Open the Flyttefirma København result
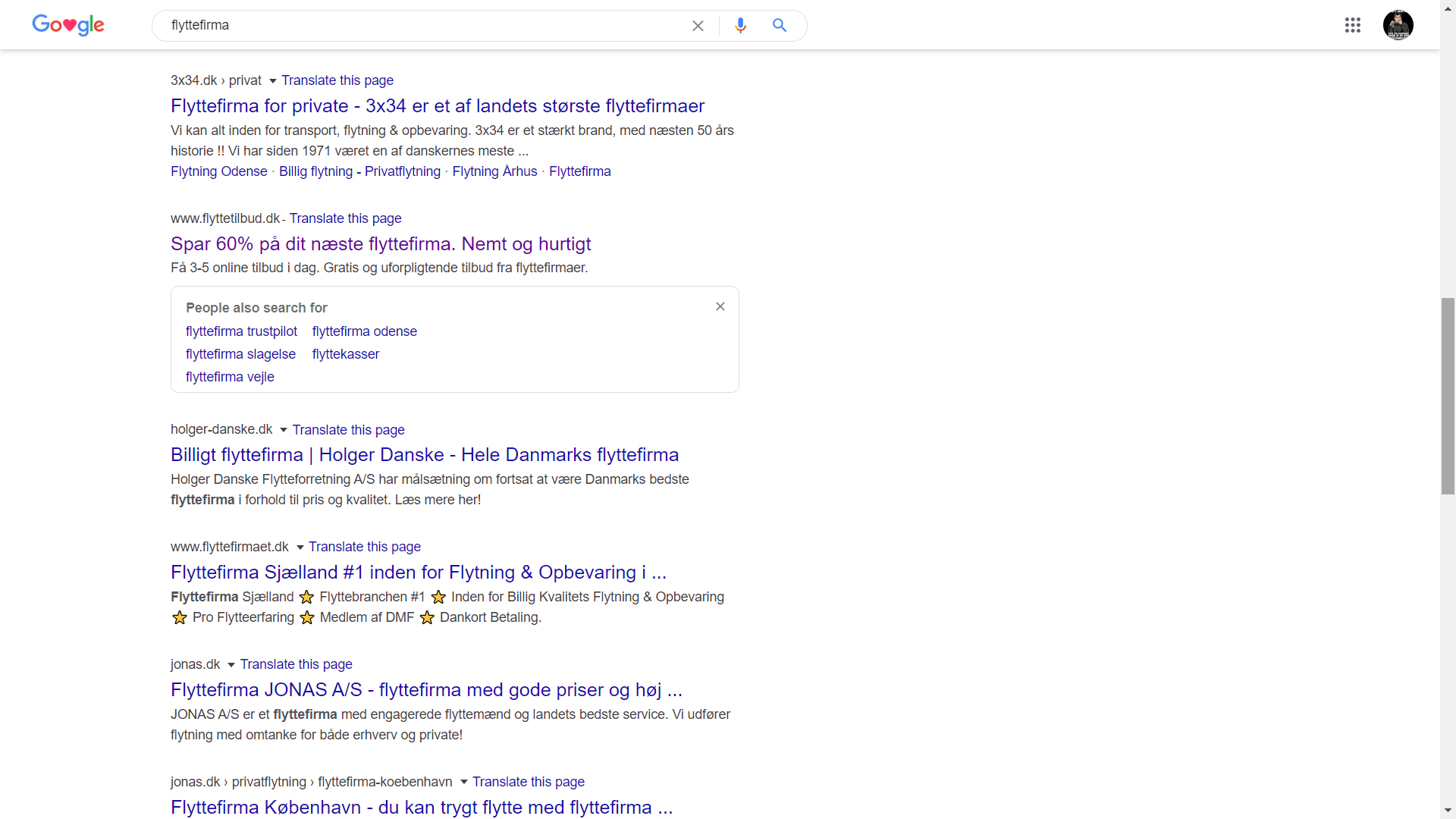 (x=422, y=807)
